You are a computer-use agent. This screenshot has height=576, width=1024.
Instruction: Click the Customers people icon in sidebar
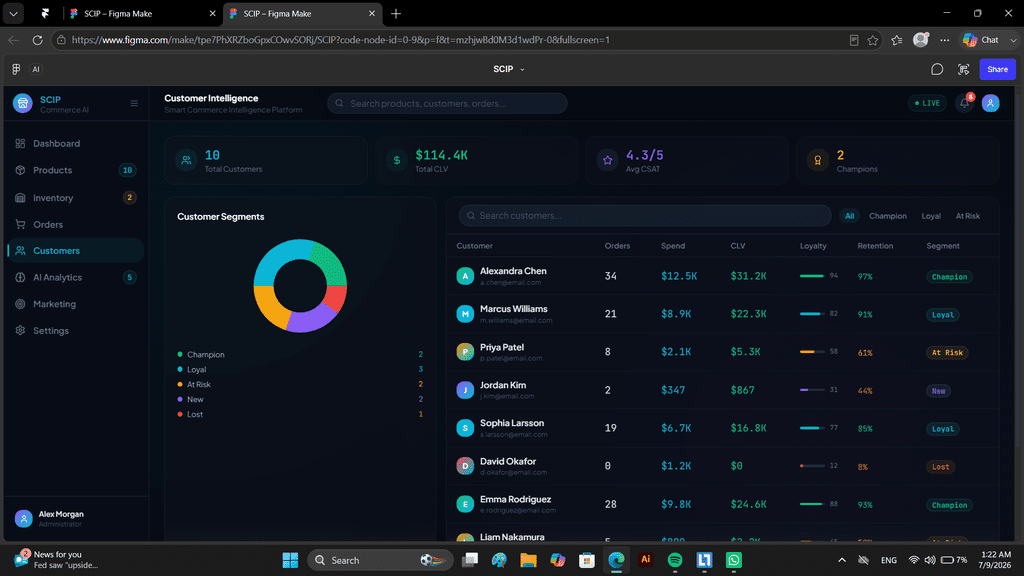click(x=20, y=250)
